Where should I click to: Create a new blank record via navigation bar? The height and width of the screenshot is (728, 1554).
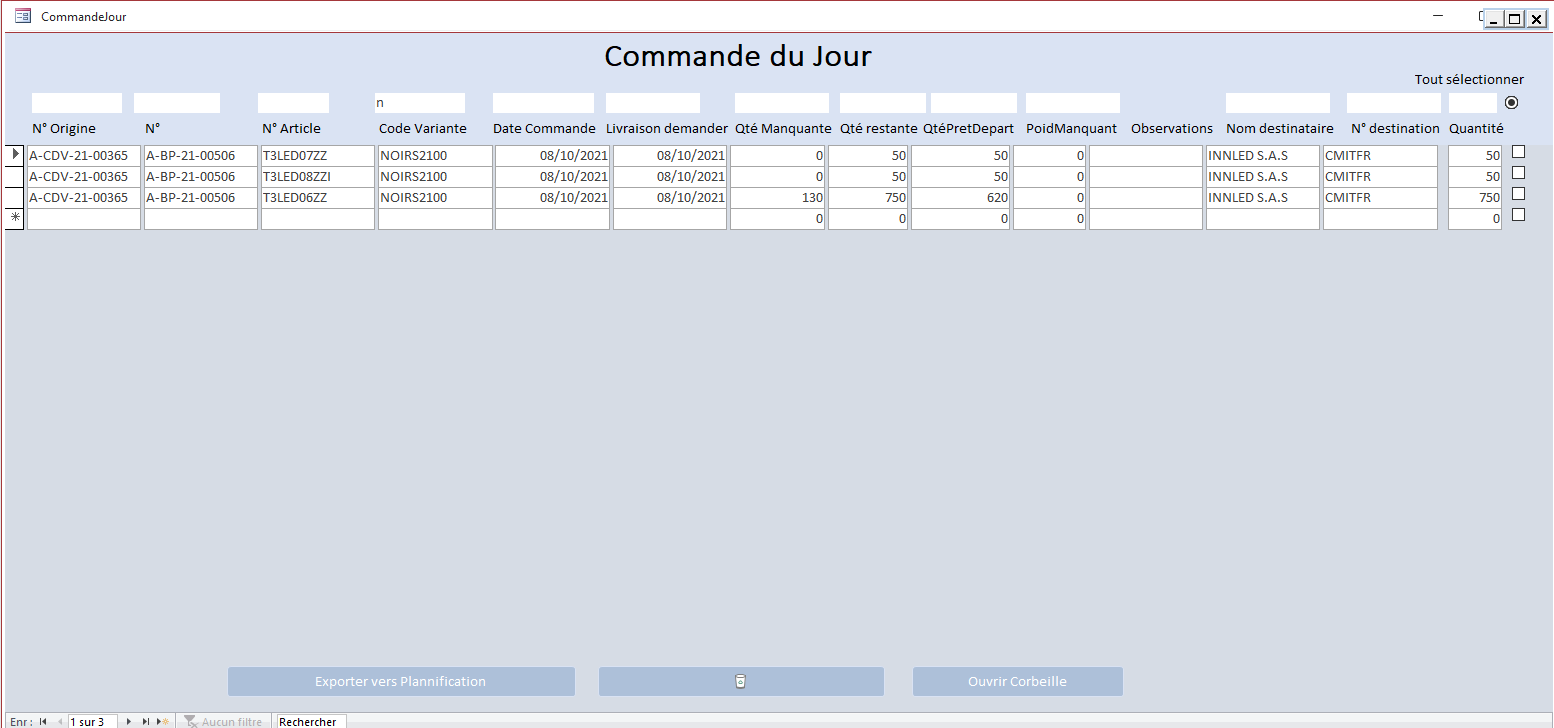[163, 721]
